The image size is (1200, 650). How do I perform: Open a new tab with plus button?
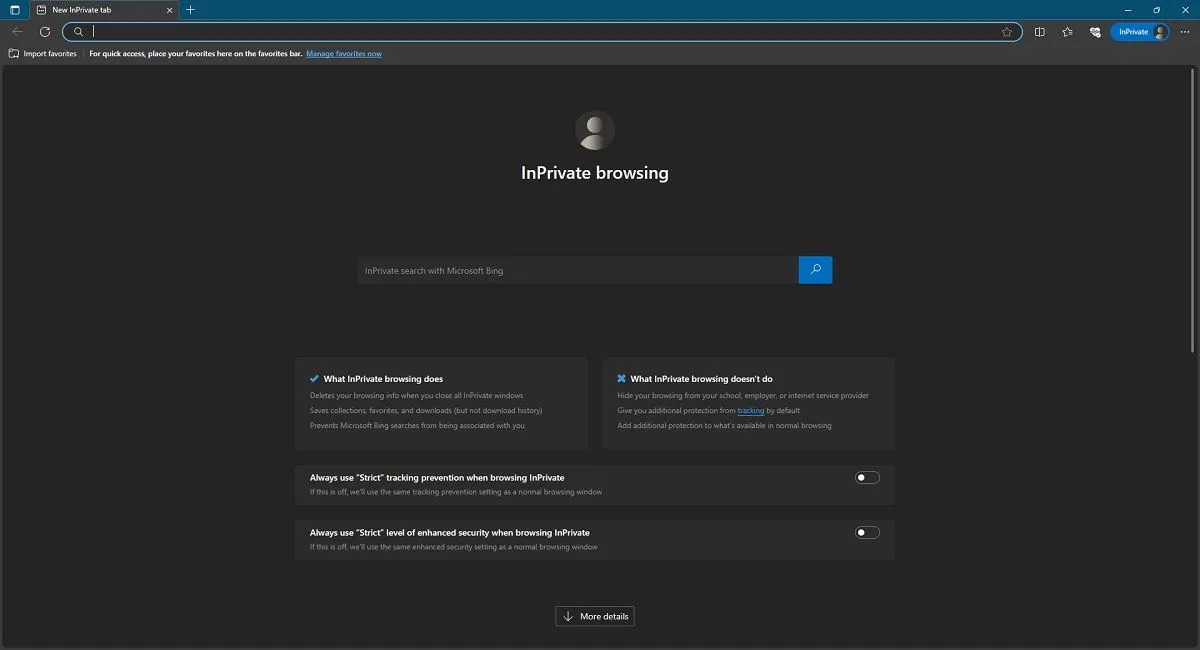pyautogui.click(x=190, y=10)
